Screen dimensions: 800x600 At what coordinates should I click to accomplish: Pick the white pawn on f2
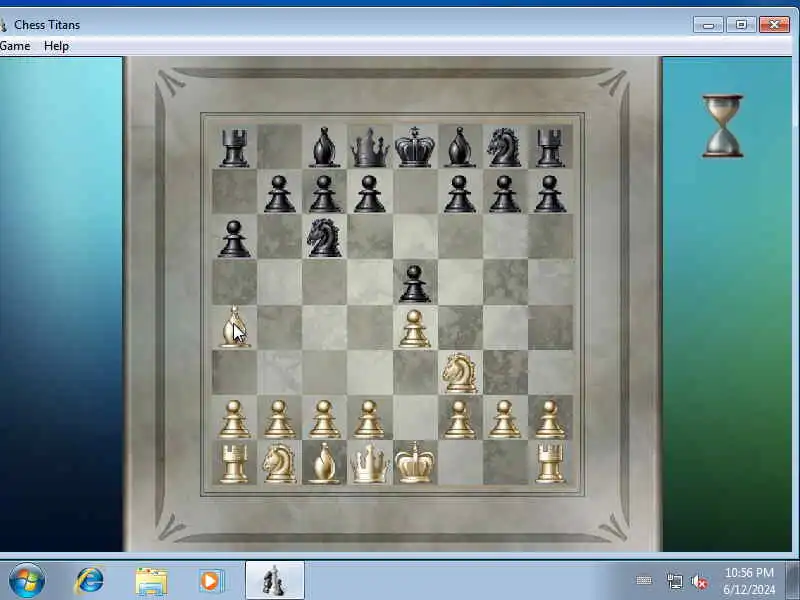pyautogui.click(x=459, y=419)
